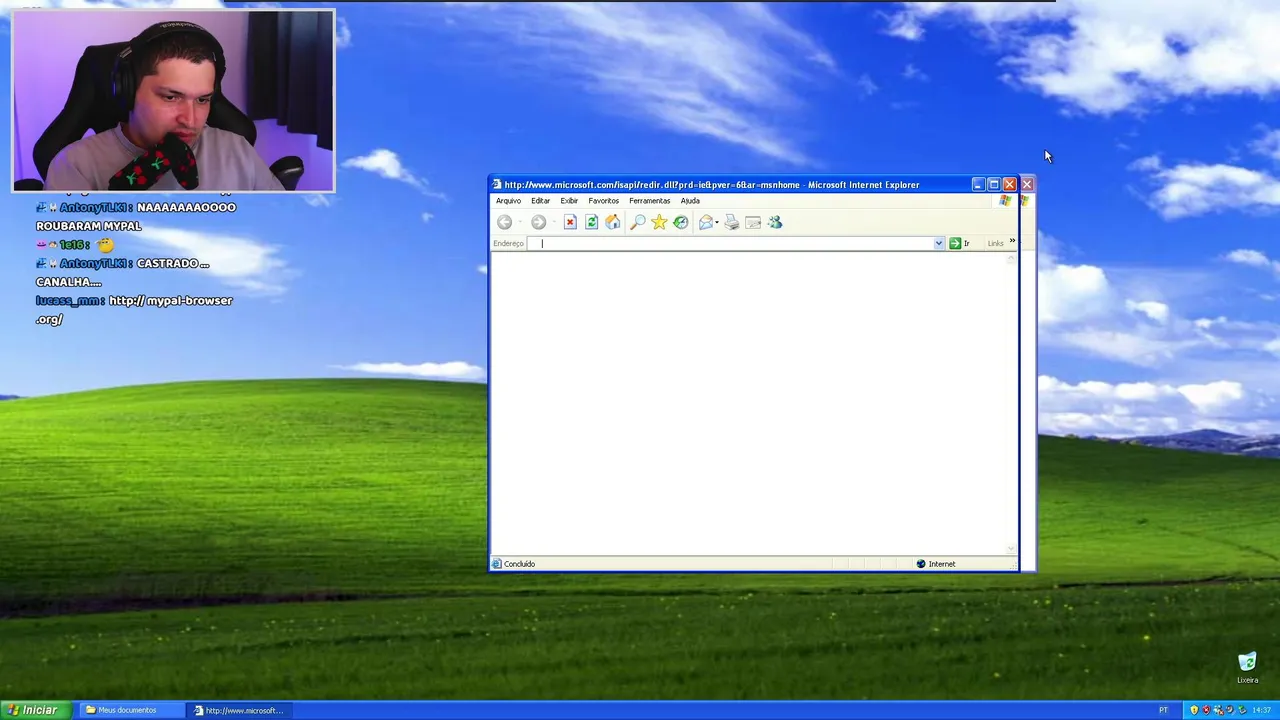Viewport: 1280px width, 720px height.
Task: Click the PT language indicator in taskbar
Action: click(1163, 710)
